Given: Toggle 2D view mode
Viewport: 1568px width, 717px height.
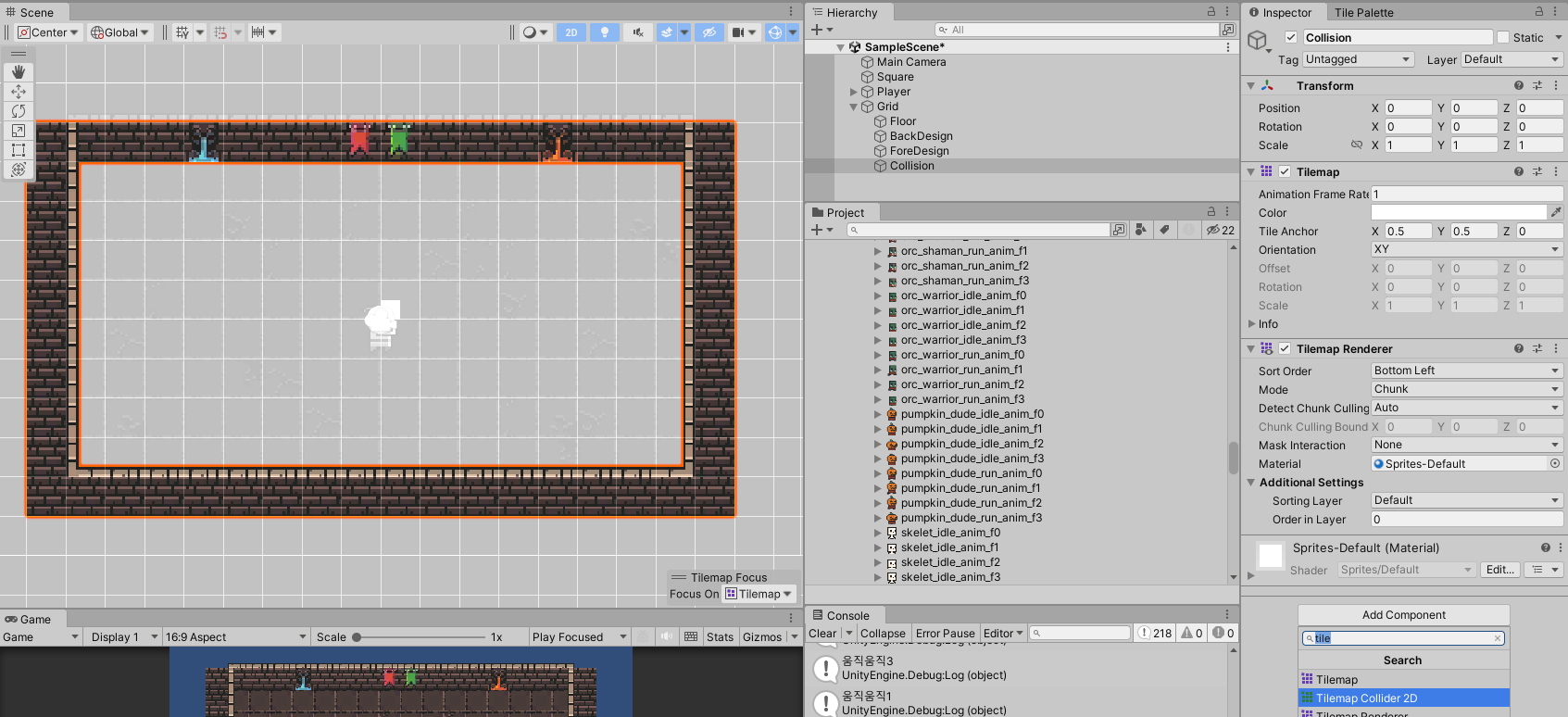Looking at the screenshot, I should (x=571, y=32).
